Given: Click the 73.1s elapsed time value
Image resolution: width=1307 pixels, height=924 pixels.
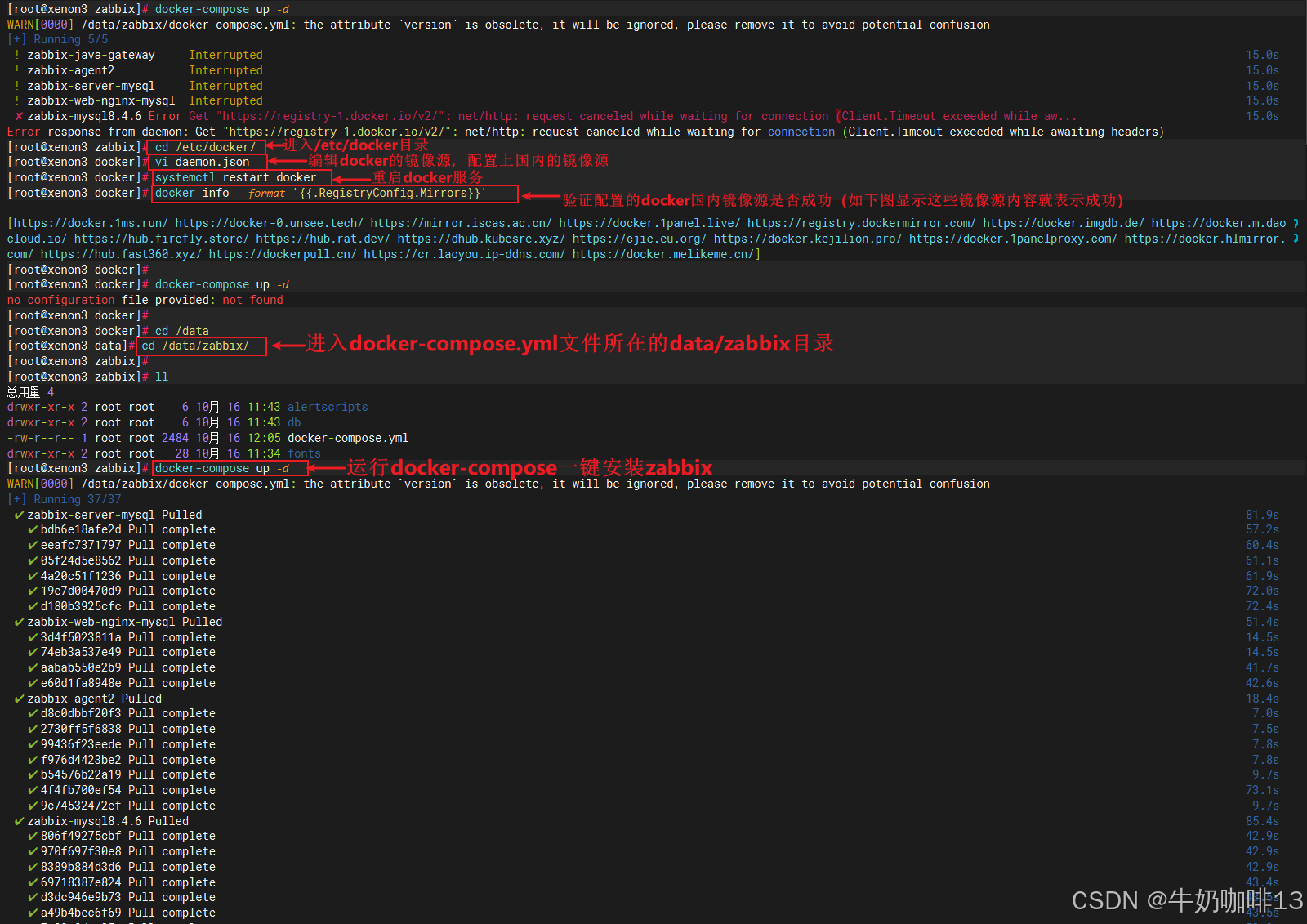Looking at the screenshot, I should tap(1262, 790).
